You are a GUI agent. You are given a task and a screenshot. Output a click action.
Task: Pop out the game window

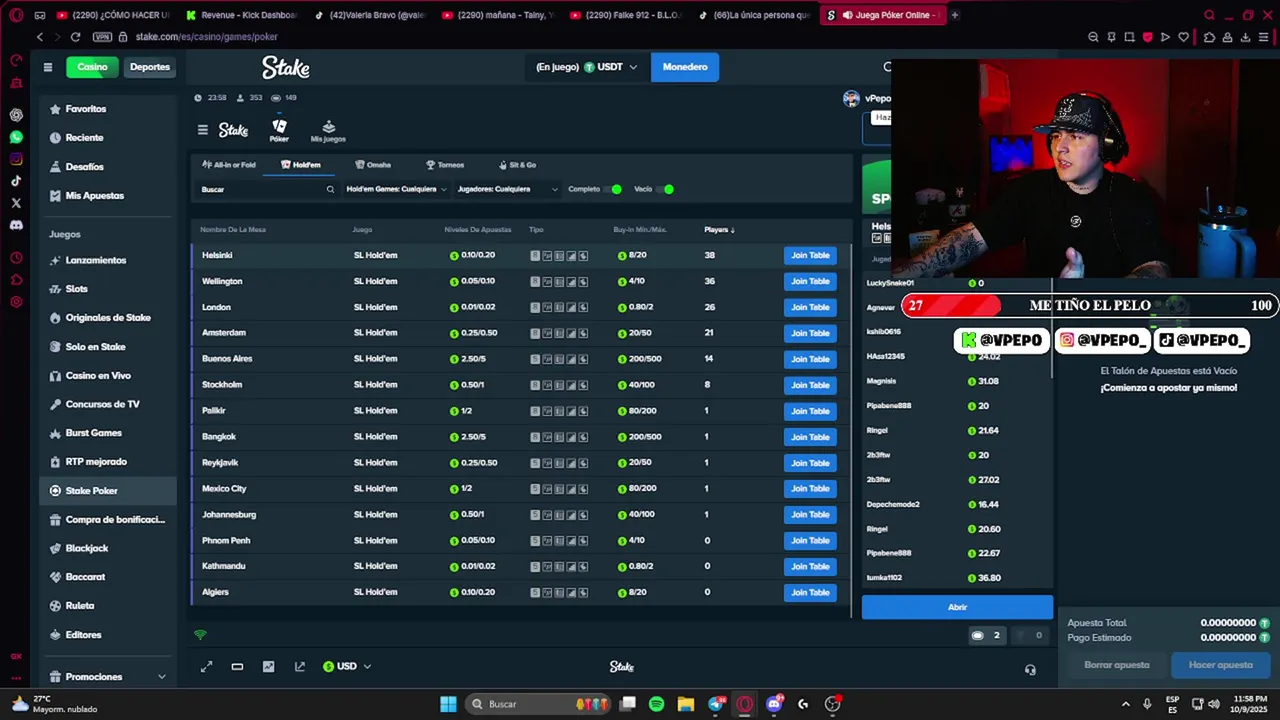click(299, 667)
